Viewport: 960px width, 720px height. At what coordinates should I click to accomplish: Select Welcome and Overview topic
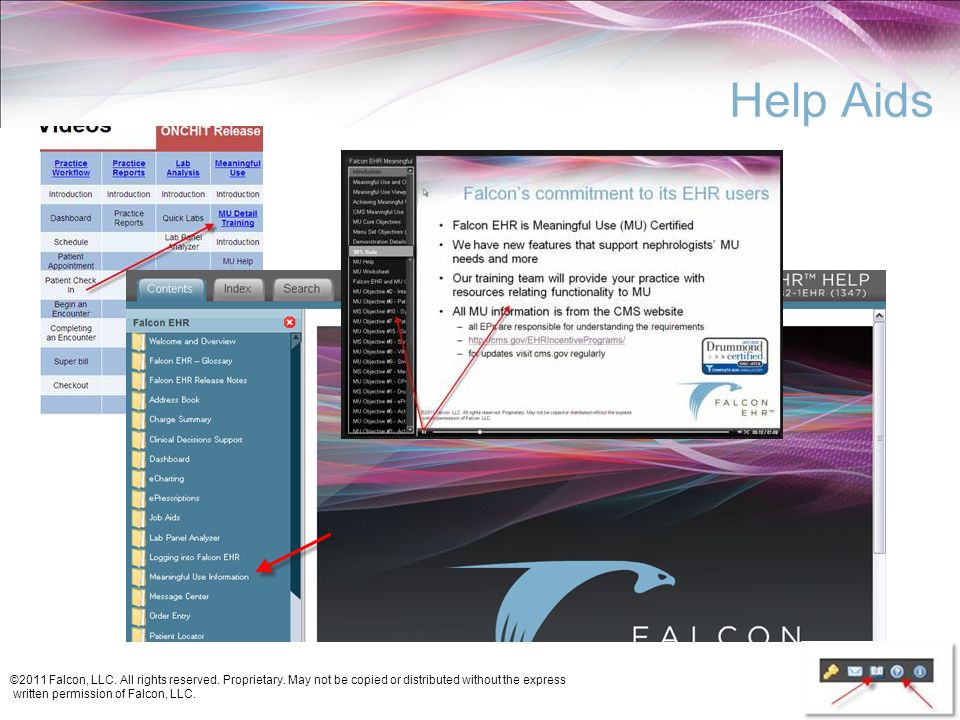tap(192, 341)
